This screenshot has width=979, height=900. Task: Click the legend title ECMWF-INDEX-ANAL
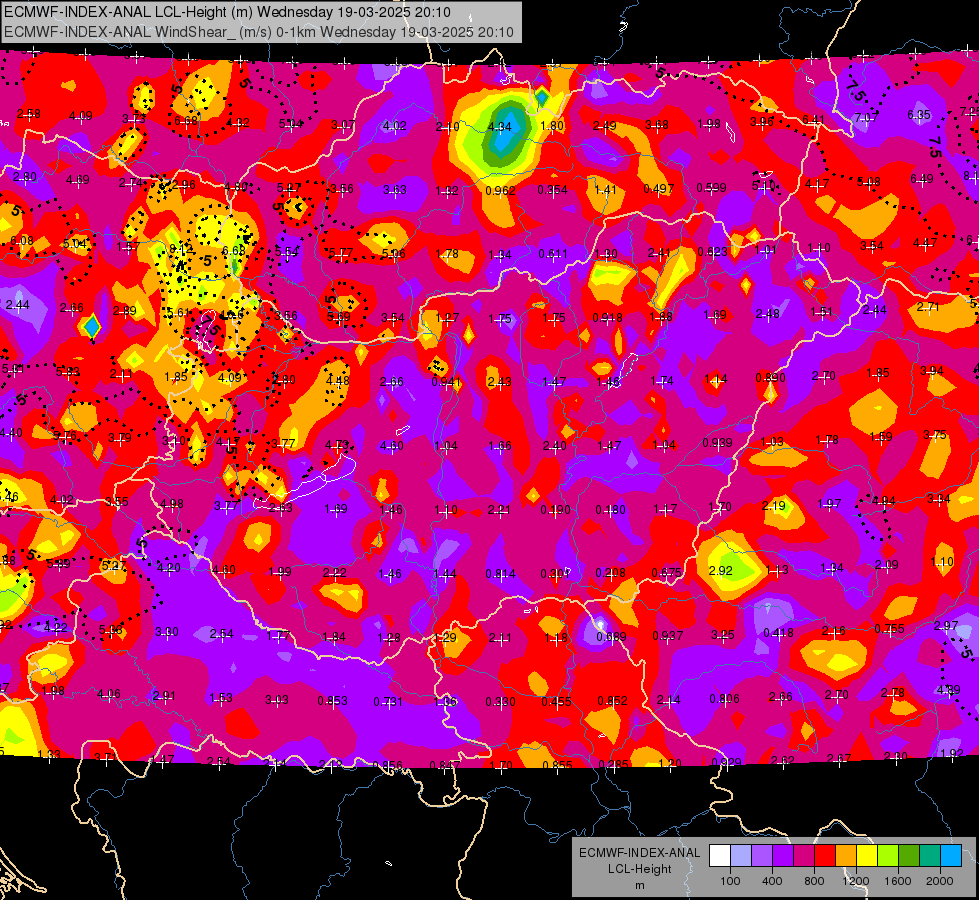point(640,853)
